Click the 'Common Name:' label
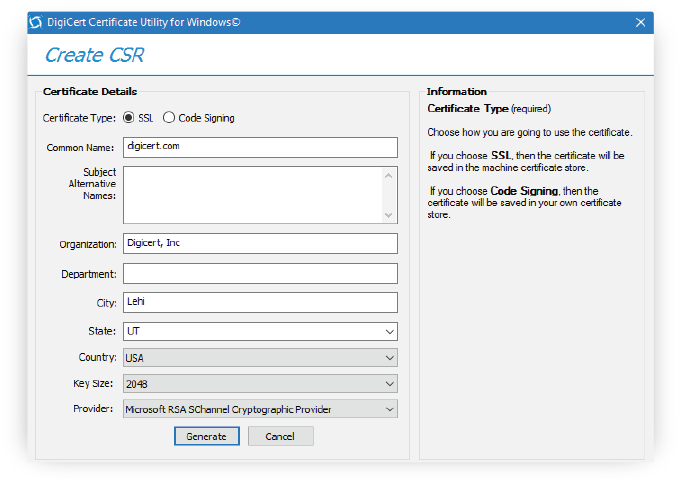Image resolution: width=680 pixels, height=479 pixels. (x=80, y=148)
